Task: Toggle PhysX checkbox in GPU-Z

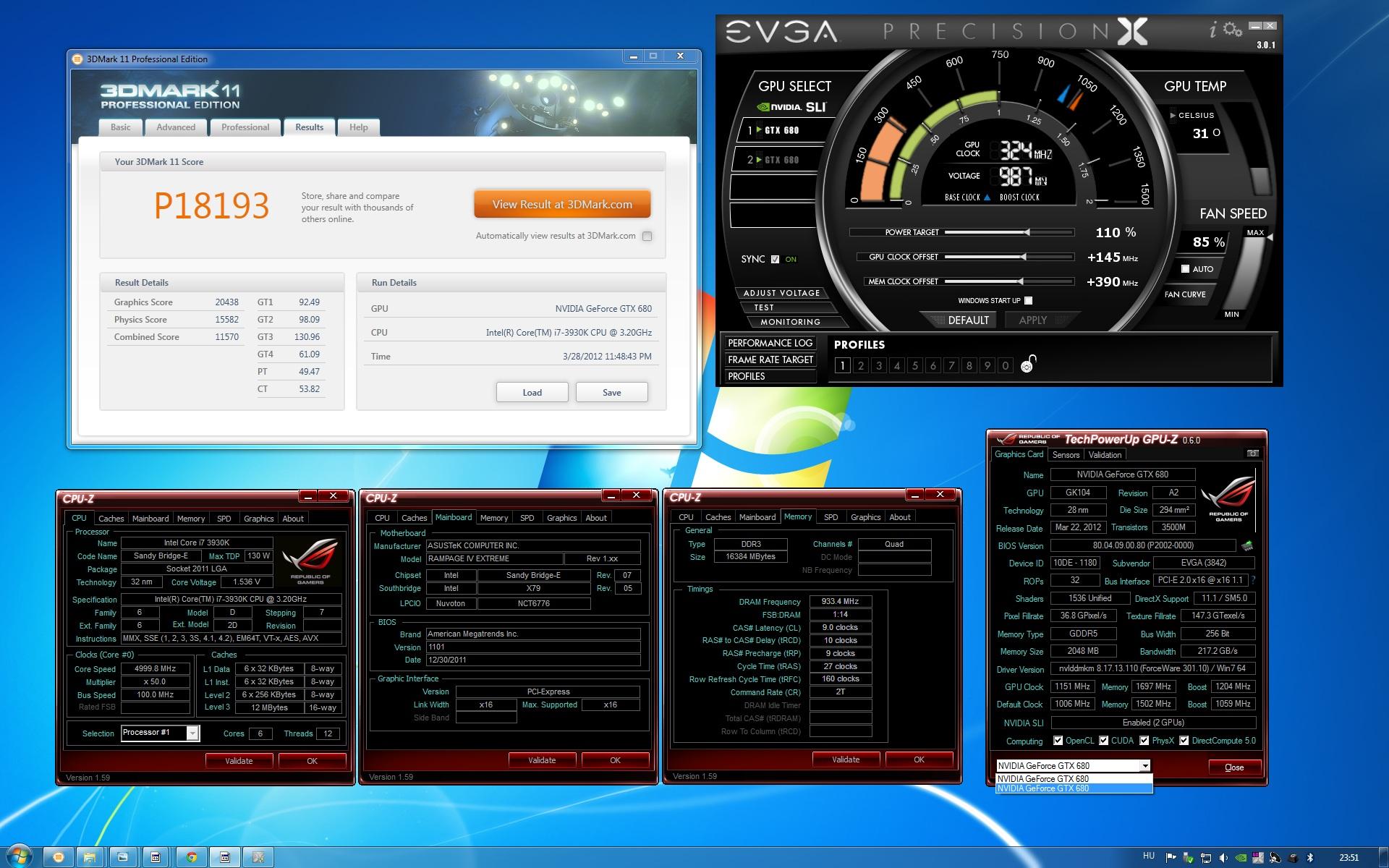Action: tap(1144, 741)
